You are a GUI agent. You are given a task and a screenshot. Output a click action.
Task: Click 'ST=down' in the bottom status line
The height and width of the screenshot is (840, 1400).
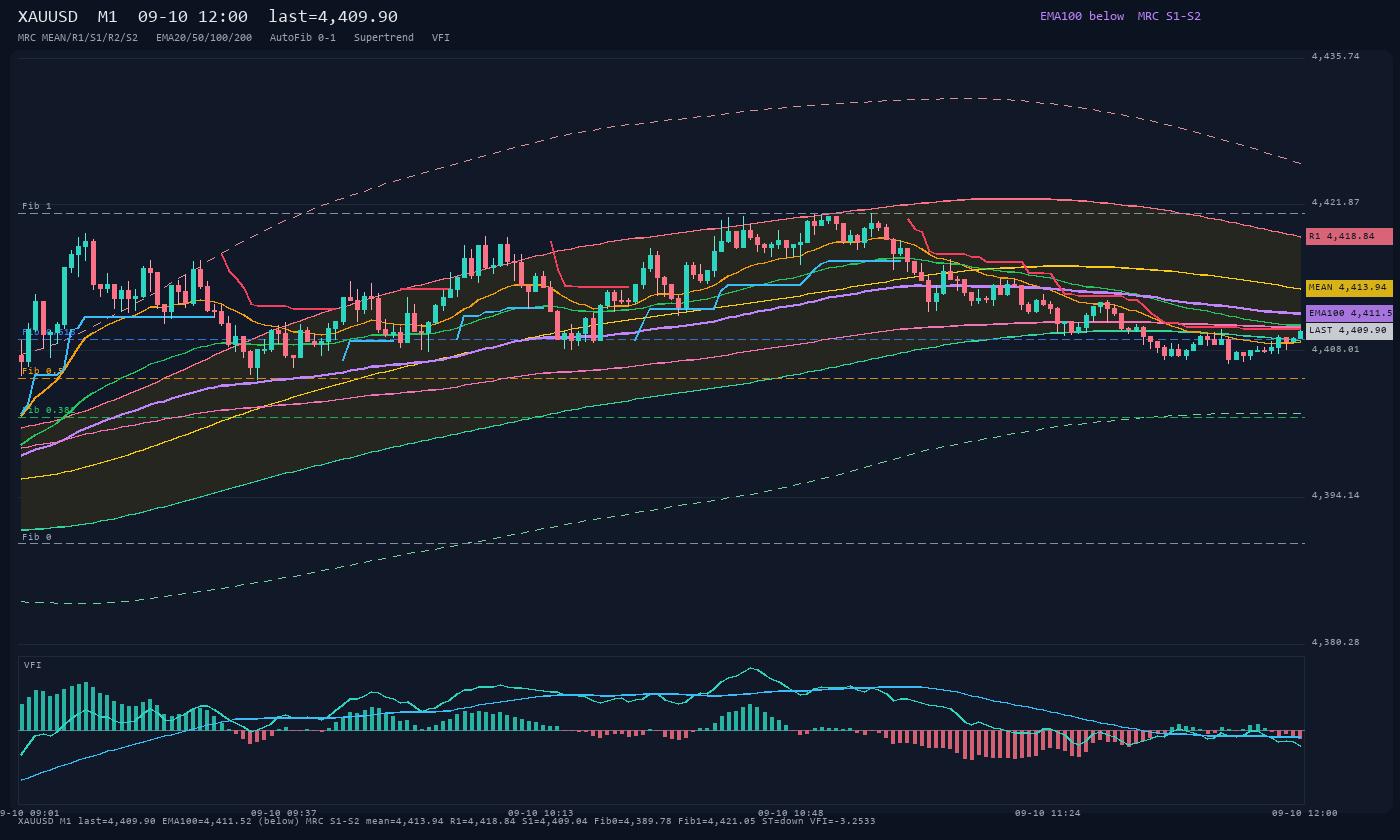pyautogui.click(x=785, y=821)
